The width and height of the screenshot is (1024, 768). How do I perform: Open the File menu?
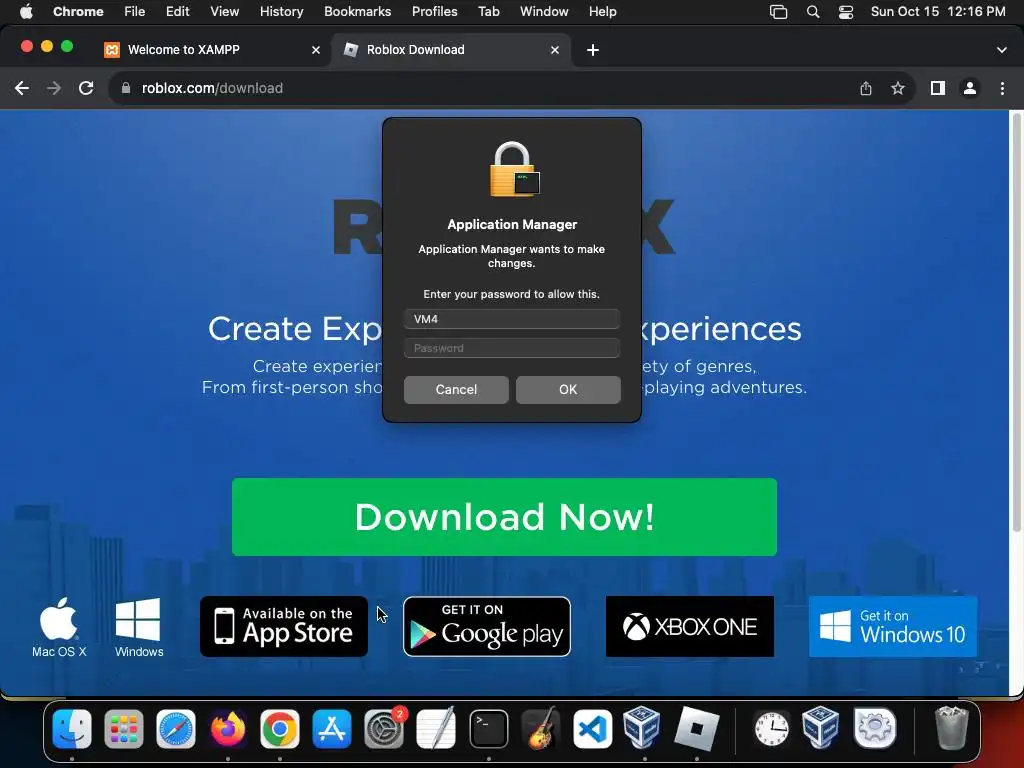coord(135,11)
